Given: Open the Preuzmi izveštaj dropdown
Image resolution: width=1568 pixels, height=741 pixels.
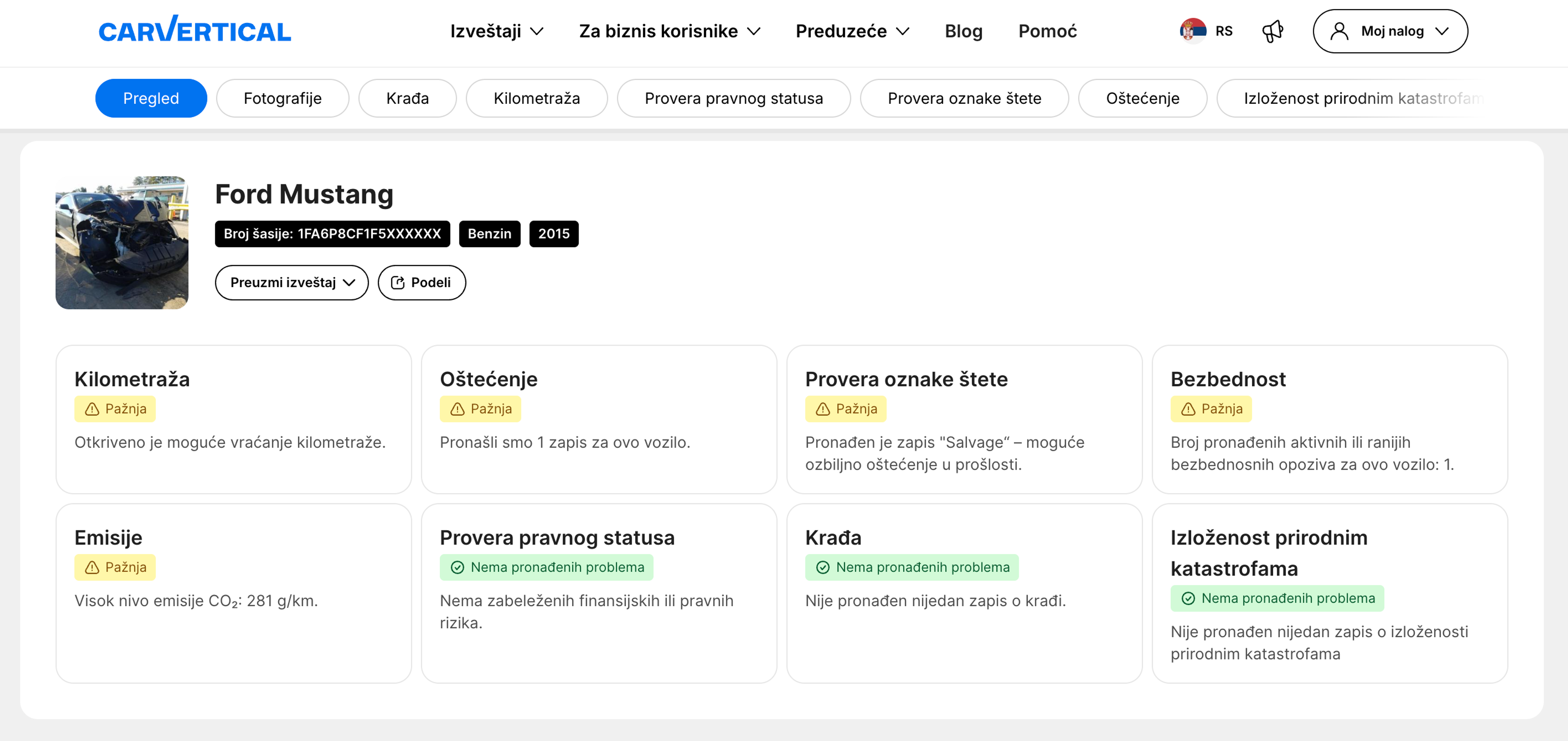Looking at the screenshot, I should [292, 283].
